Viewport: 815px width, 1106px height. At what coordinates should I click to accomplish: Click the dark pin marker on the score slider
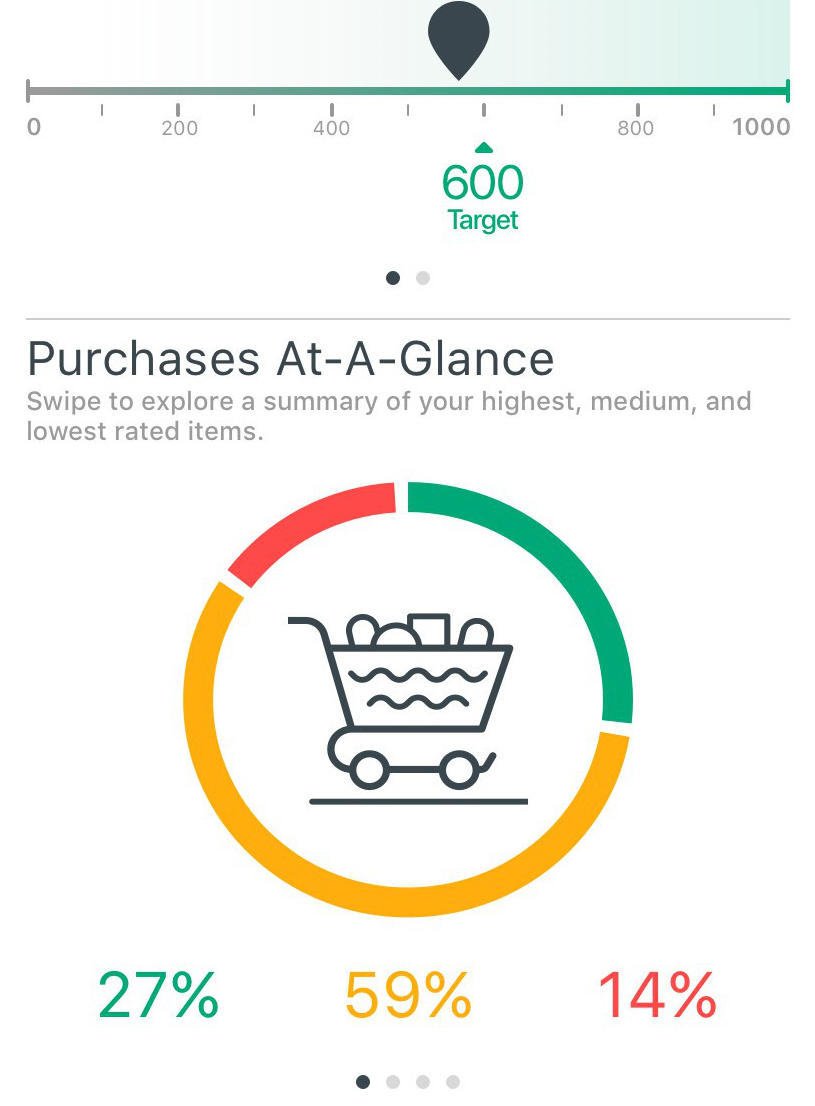[459, 37]
